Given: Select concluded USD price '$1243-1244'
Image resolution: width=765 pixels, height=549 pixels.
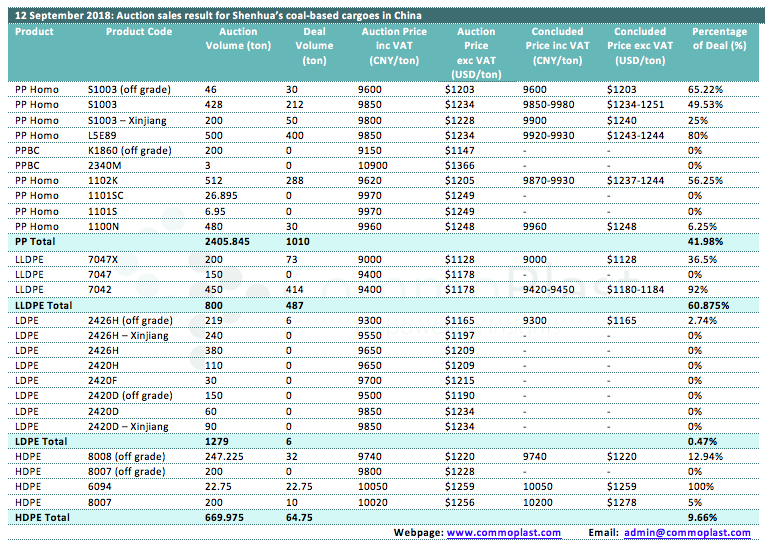Looking at the screenshot, I should (635, 136).
